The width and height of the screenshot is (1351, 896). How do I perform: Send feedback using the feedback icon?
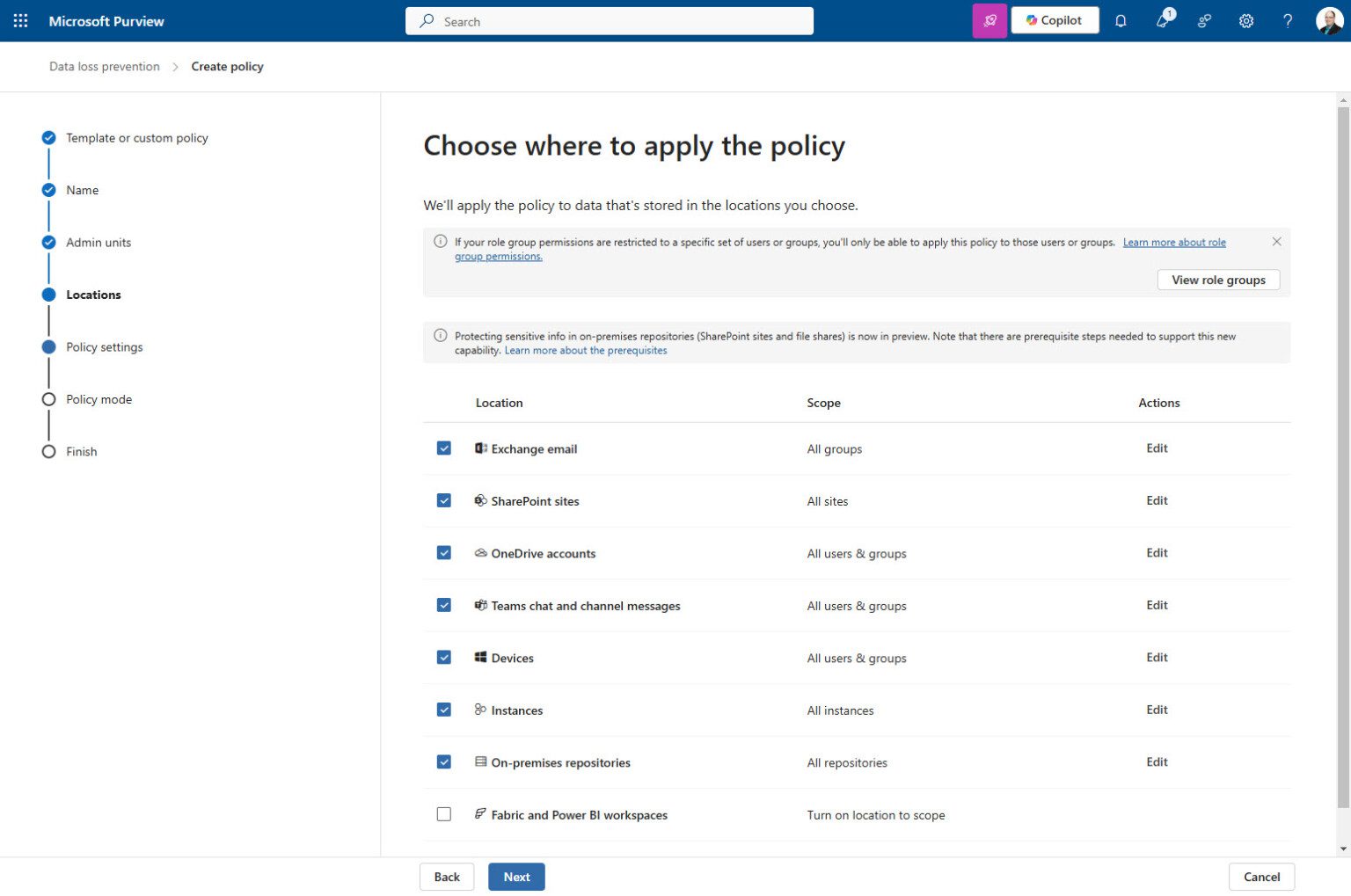tap(1204, 20)
